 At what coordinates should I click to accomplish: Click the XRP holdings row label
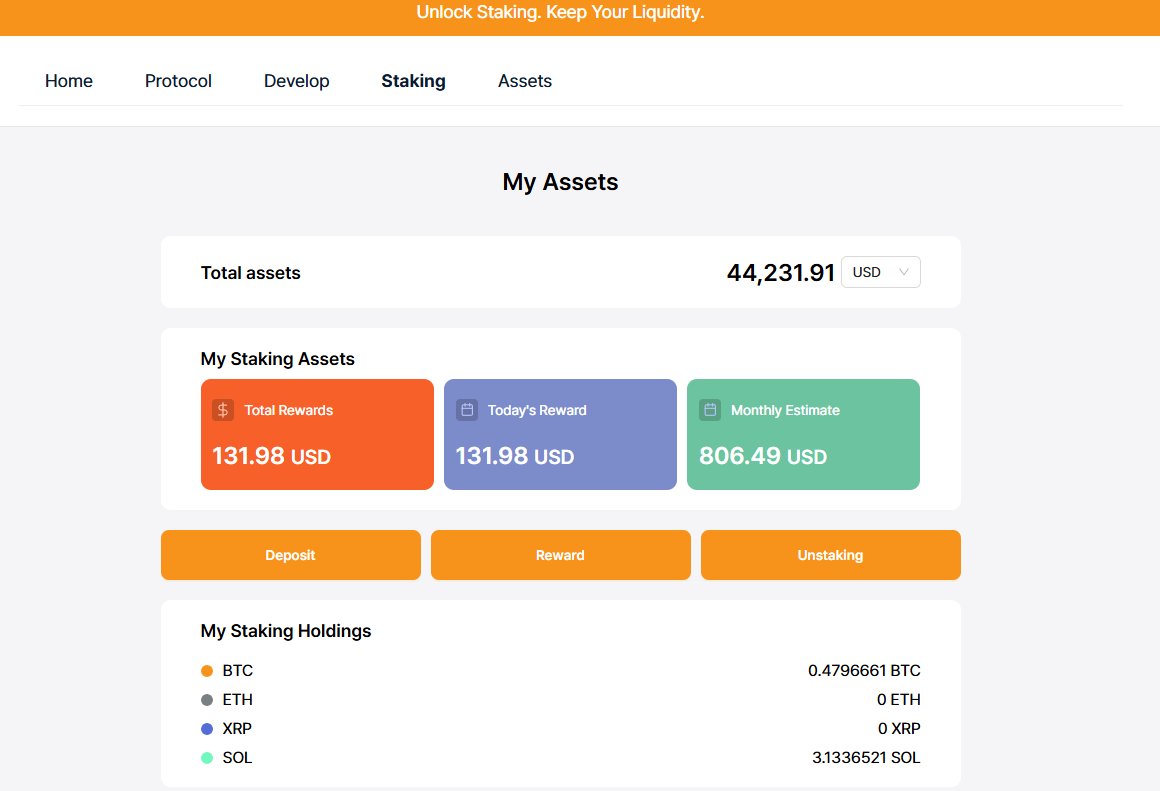[237, 729]
